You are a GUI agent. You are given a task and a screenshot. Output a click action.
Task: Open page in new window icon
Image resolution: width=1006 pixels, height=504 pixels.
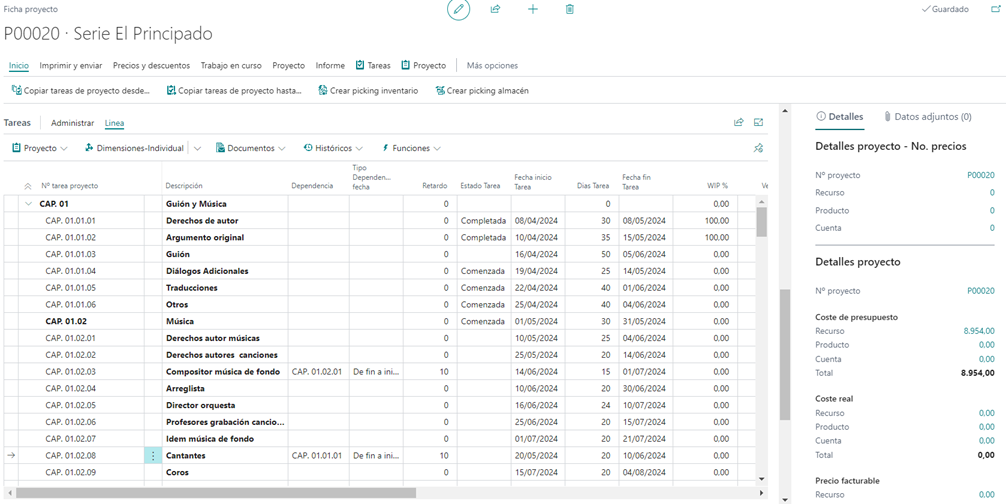pyautogui.click(x=996, y=10)
